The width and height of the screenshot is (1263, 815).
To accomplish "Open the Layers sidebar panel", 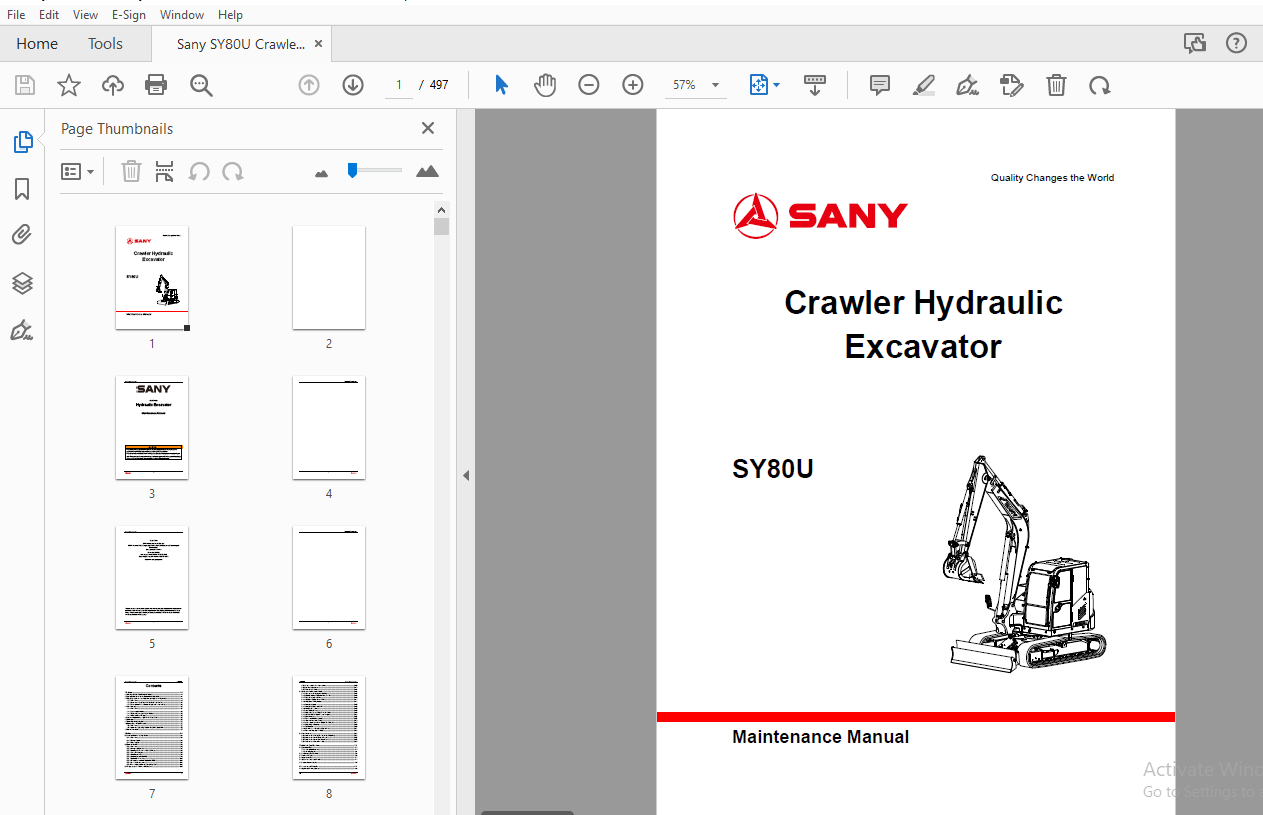I will pos(22,283).
